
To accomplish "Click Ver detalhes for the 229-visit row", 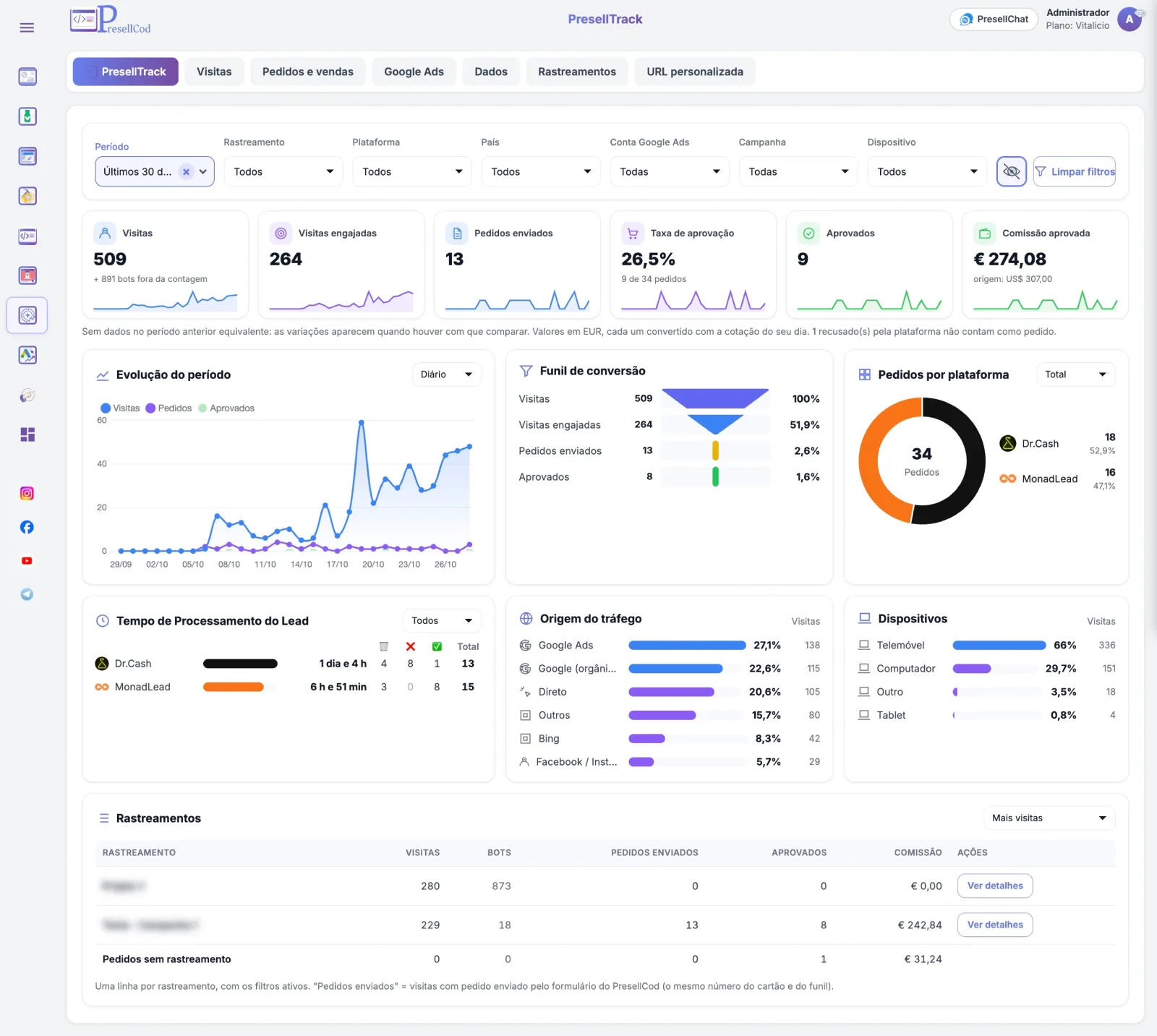I will (x=995, y=925).
